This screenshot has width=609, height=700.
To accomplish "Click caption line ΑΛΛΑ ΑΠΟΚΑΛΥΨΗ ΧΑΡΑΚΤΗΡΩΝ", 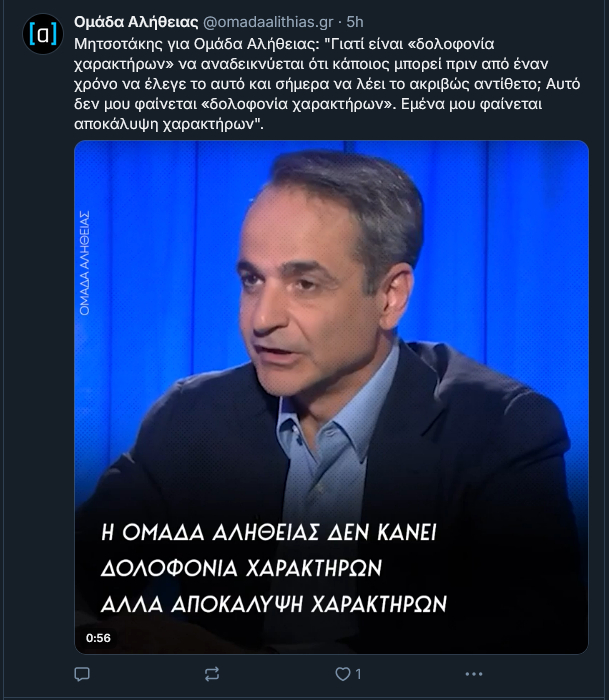I will pos(274,604).
